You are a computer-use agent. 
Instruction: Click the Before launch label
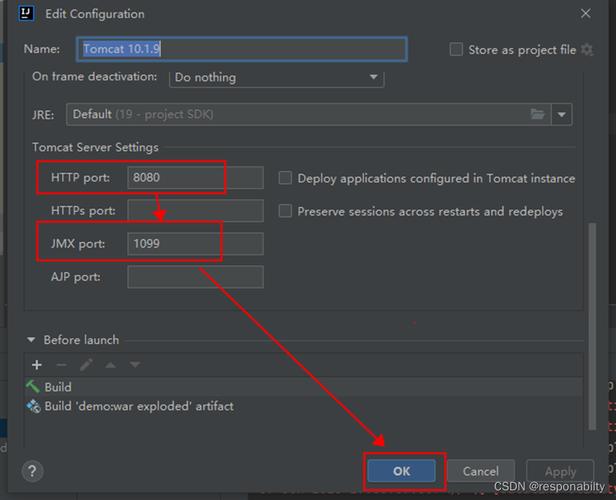pyautogui.click(x=81, y=340)
